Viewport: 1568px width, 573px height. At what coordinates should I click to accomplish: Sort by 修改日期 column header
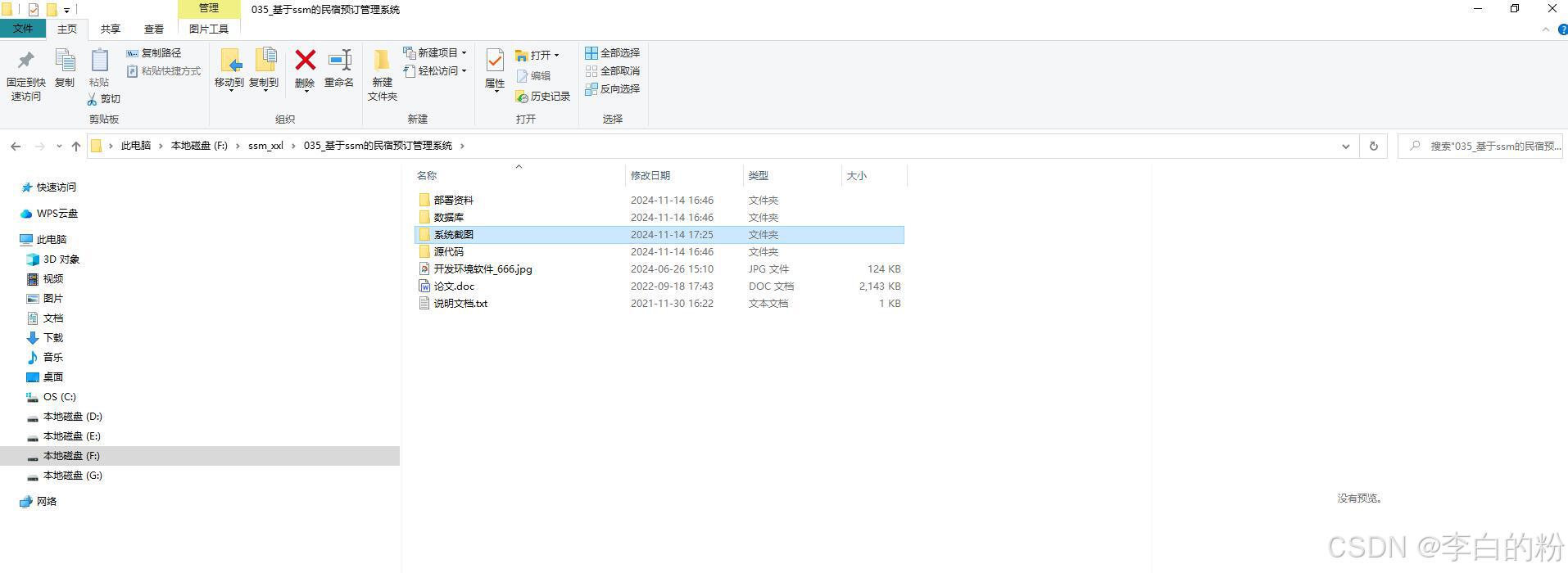650,176
